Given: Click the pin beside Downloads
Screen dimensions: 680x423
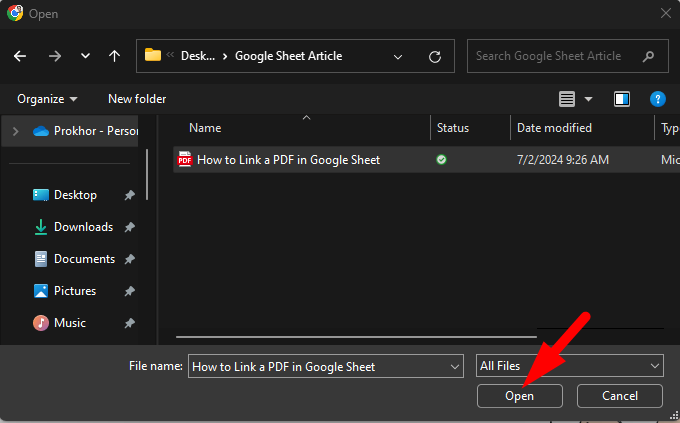Looking at the screenshot, I should [130, 227].
